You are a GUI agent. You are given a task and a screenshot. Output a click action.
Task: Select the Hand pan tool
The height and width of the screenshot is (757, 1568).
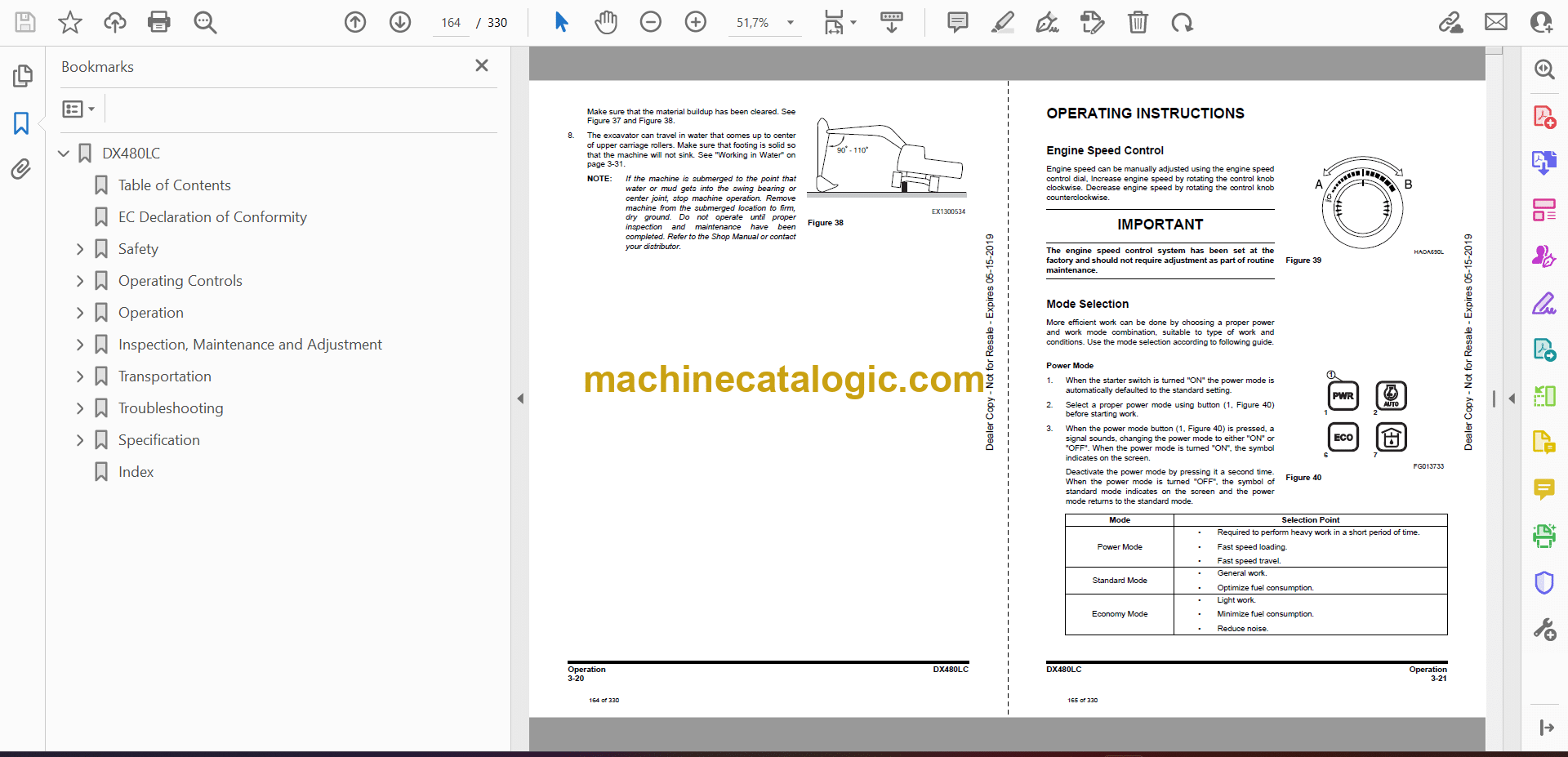pyautogui.click(x=605, y=22)
